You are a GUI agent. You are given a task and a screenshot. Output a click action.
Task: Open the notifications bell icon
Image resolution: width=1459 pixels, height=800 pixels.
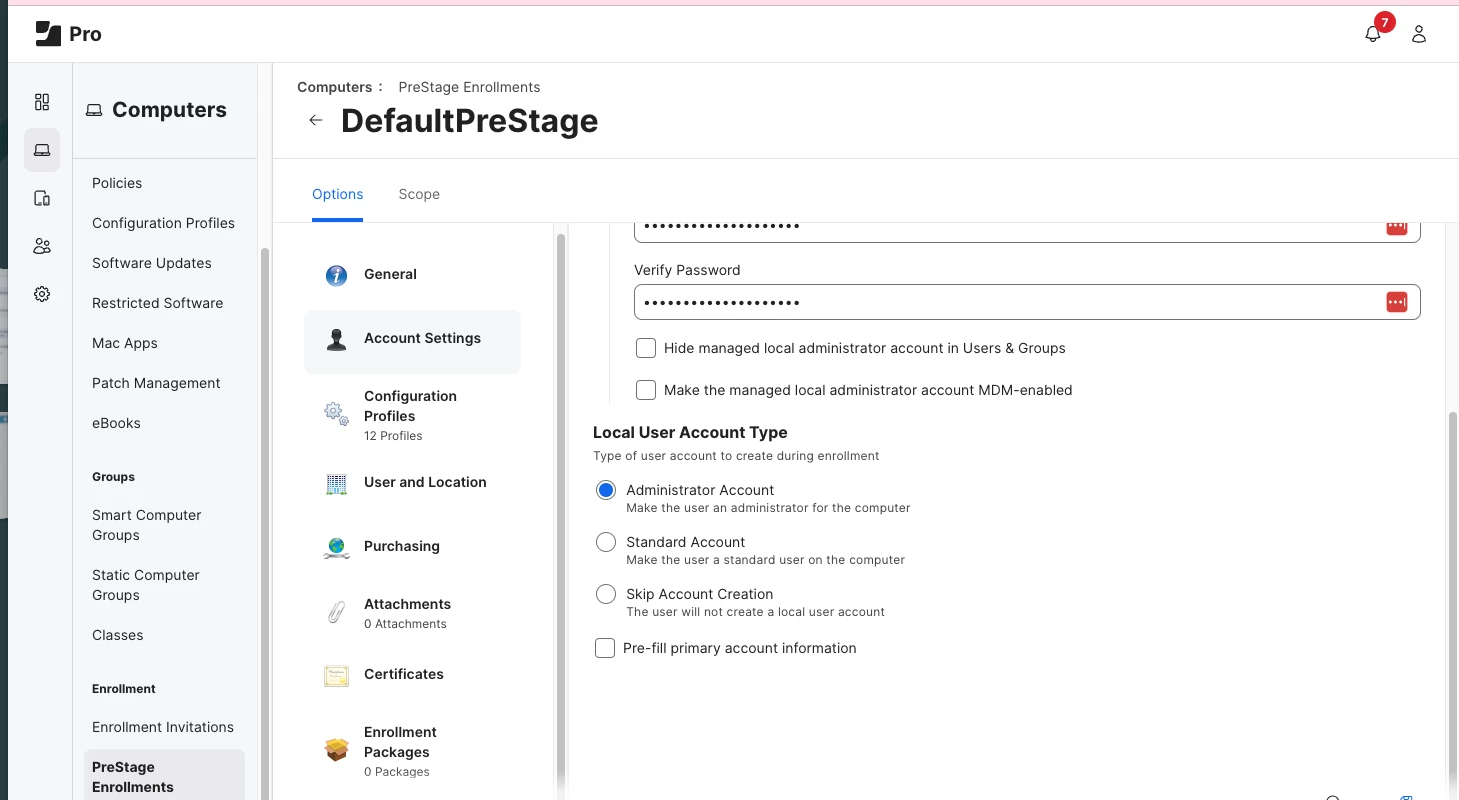point(1373,34)
